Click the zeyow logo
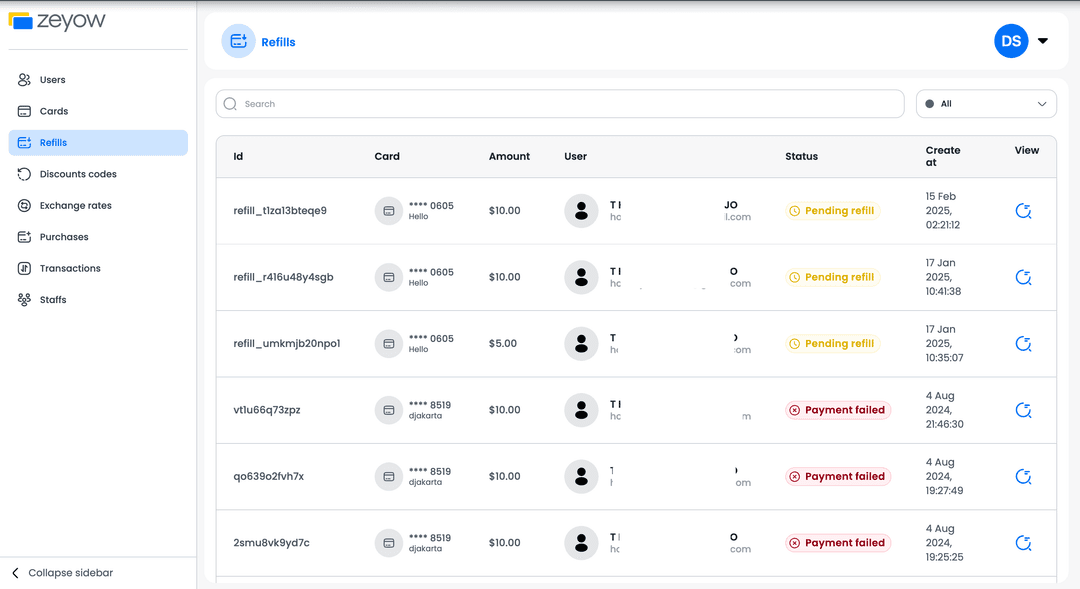Screen dimensions: 1080x589 [57, 21]
